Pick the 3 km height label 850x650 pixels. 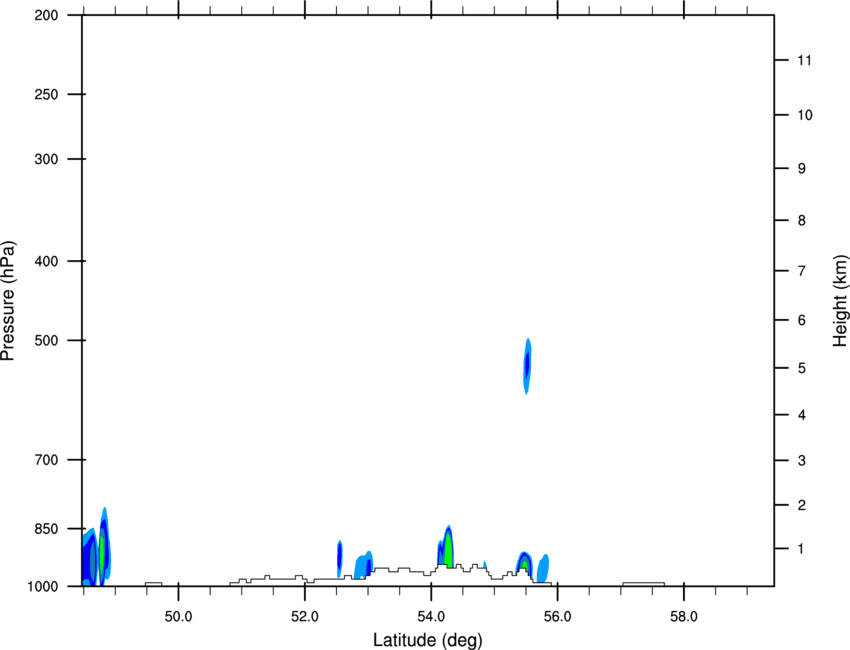802,461
